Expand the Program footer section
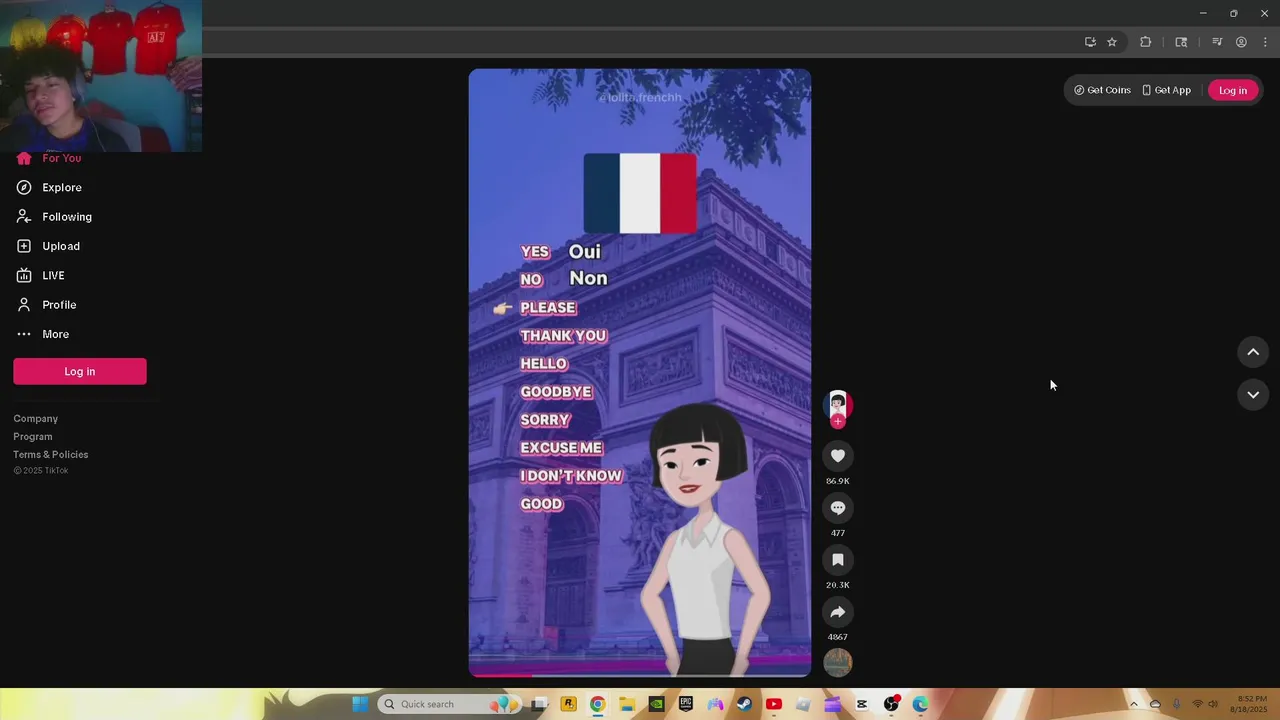 pos(33,437)
